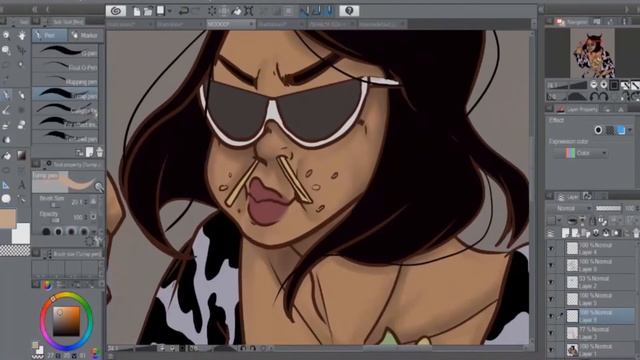The image size is (640, 360).
Task: Click the Fill bucket icon in command bar
Action: [236, 11]
